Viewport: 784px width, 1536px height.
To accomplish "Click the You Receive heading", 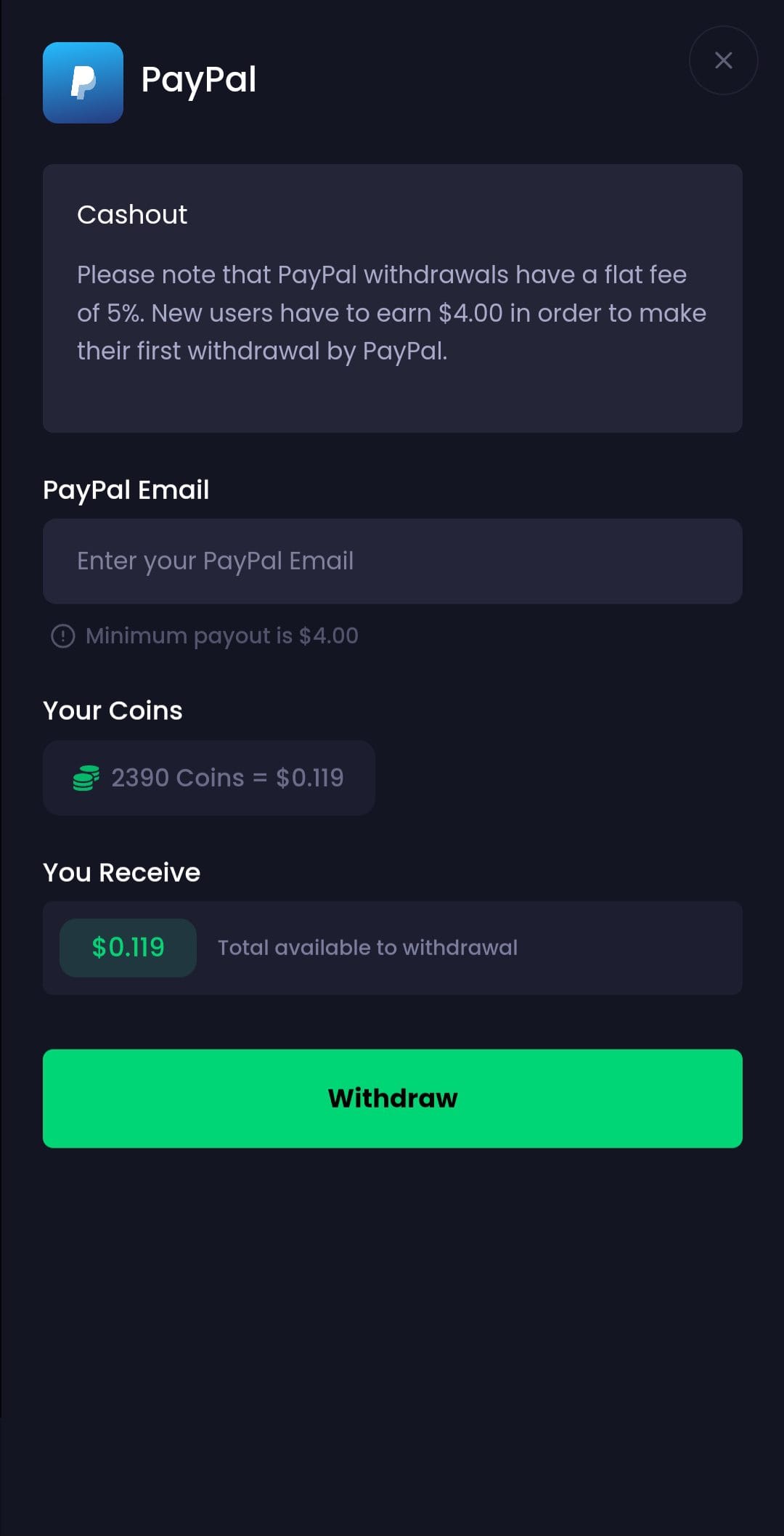I will [121, 872].
